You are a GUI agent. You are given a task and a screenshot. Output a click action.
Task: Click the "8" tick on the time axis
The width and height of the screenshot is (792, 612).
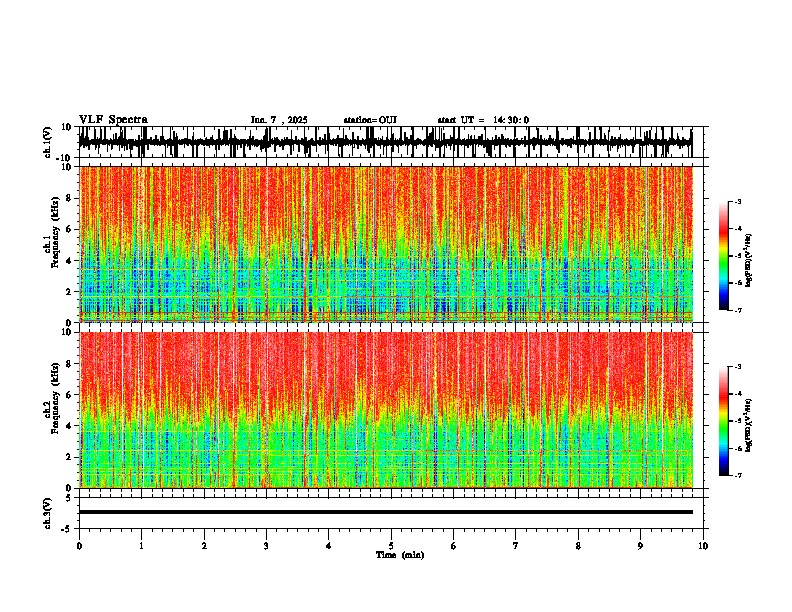[578, 546]
